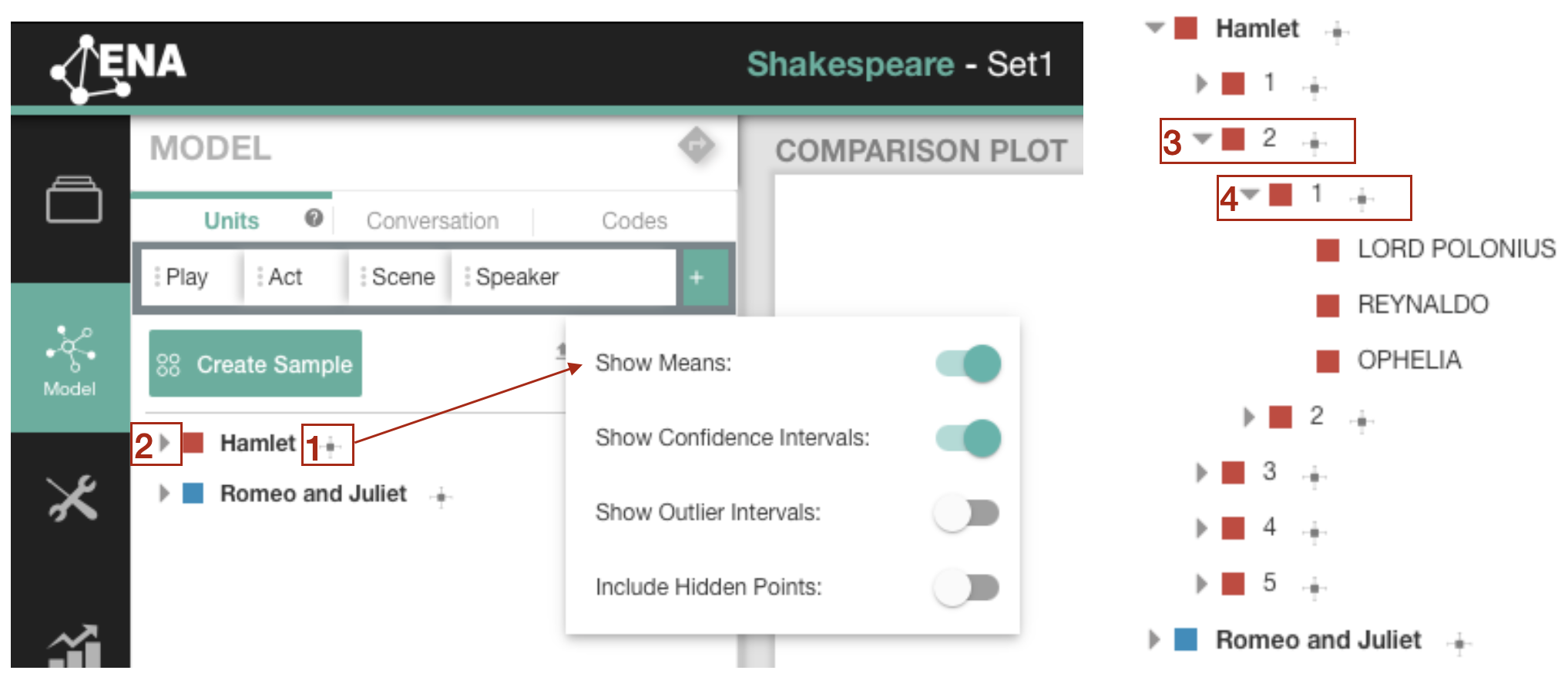Turn off Show Confidence Intervals

point(968,438)
